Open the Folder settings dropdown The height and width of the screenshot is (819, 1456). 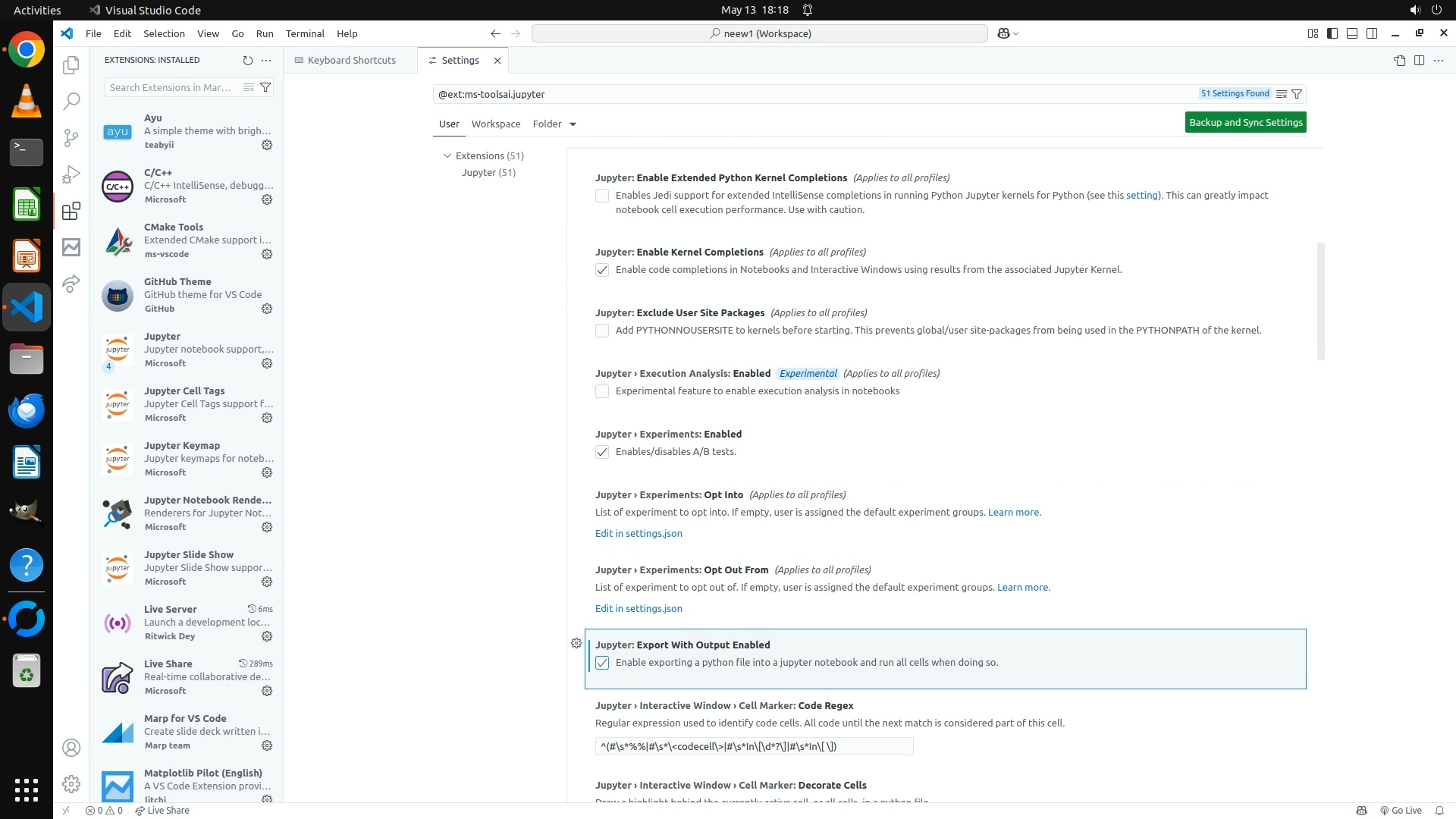click(x=554, y=124)
